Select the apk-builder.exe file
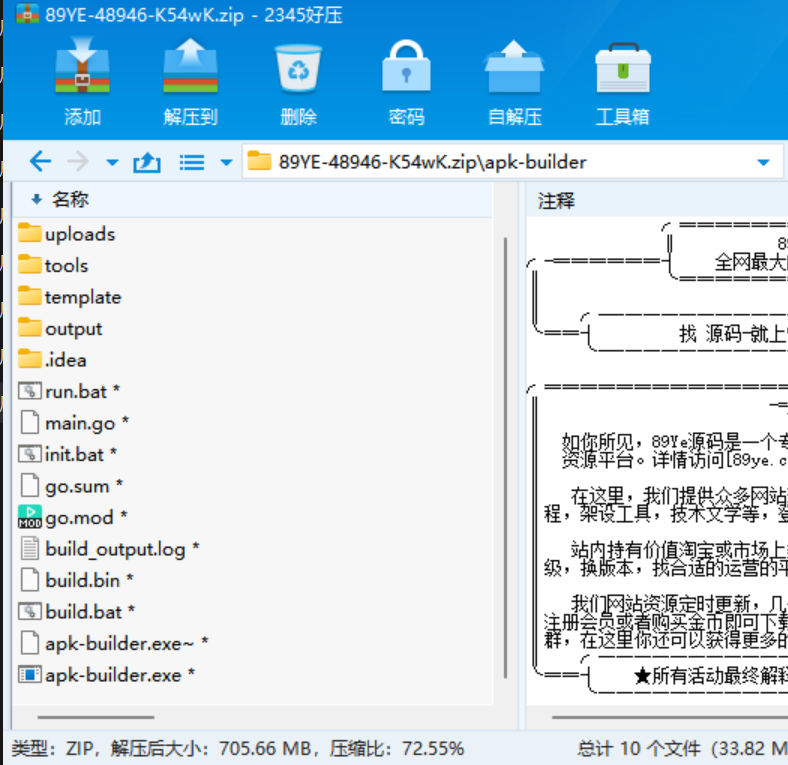The width and height of the screenshot is (788, 765). coord(113,675)
